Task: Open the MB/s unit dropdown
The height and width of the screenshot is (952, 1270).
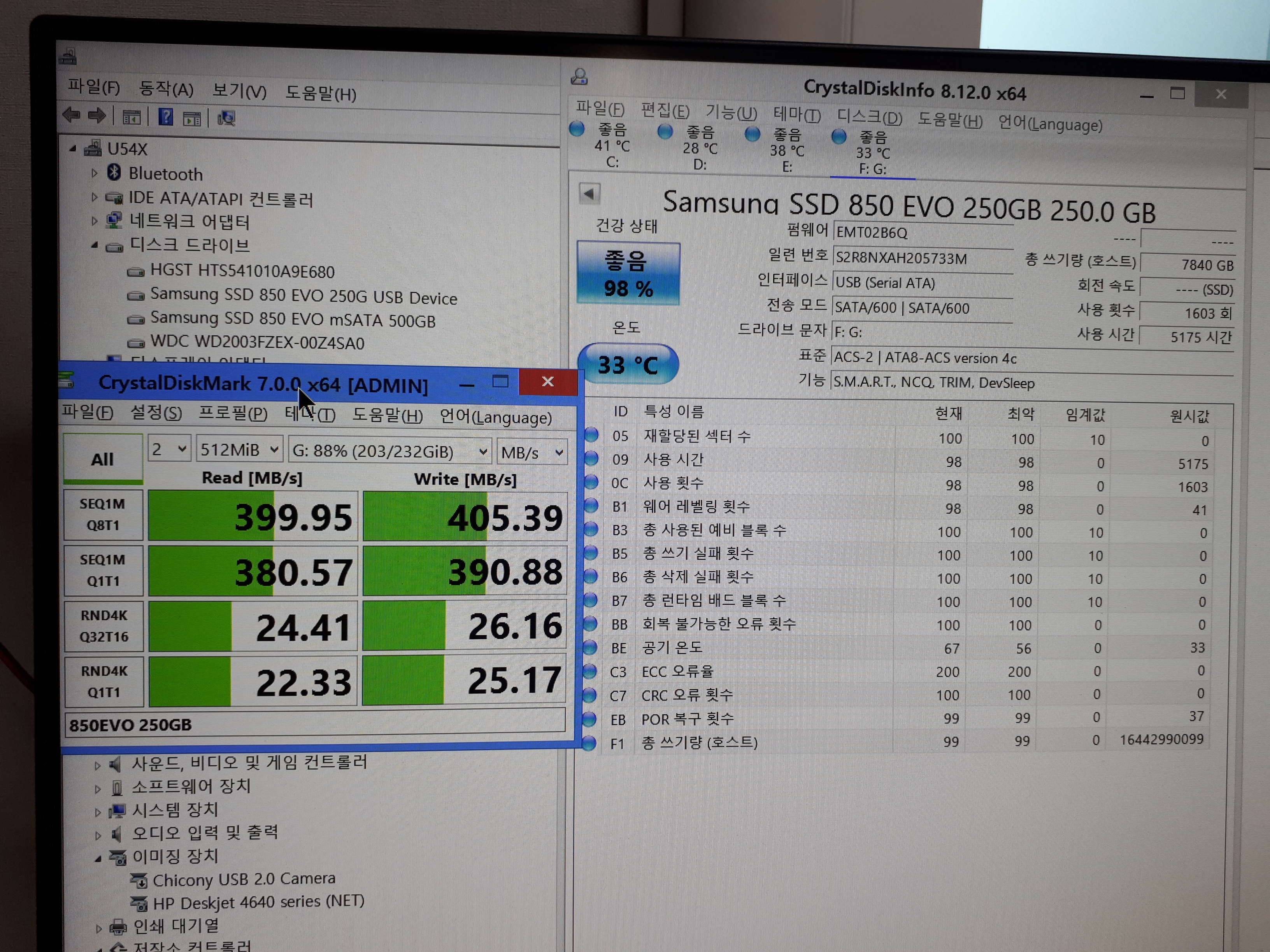Action: click(532, 453)
